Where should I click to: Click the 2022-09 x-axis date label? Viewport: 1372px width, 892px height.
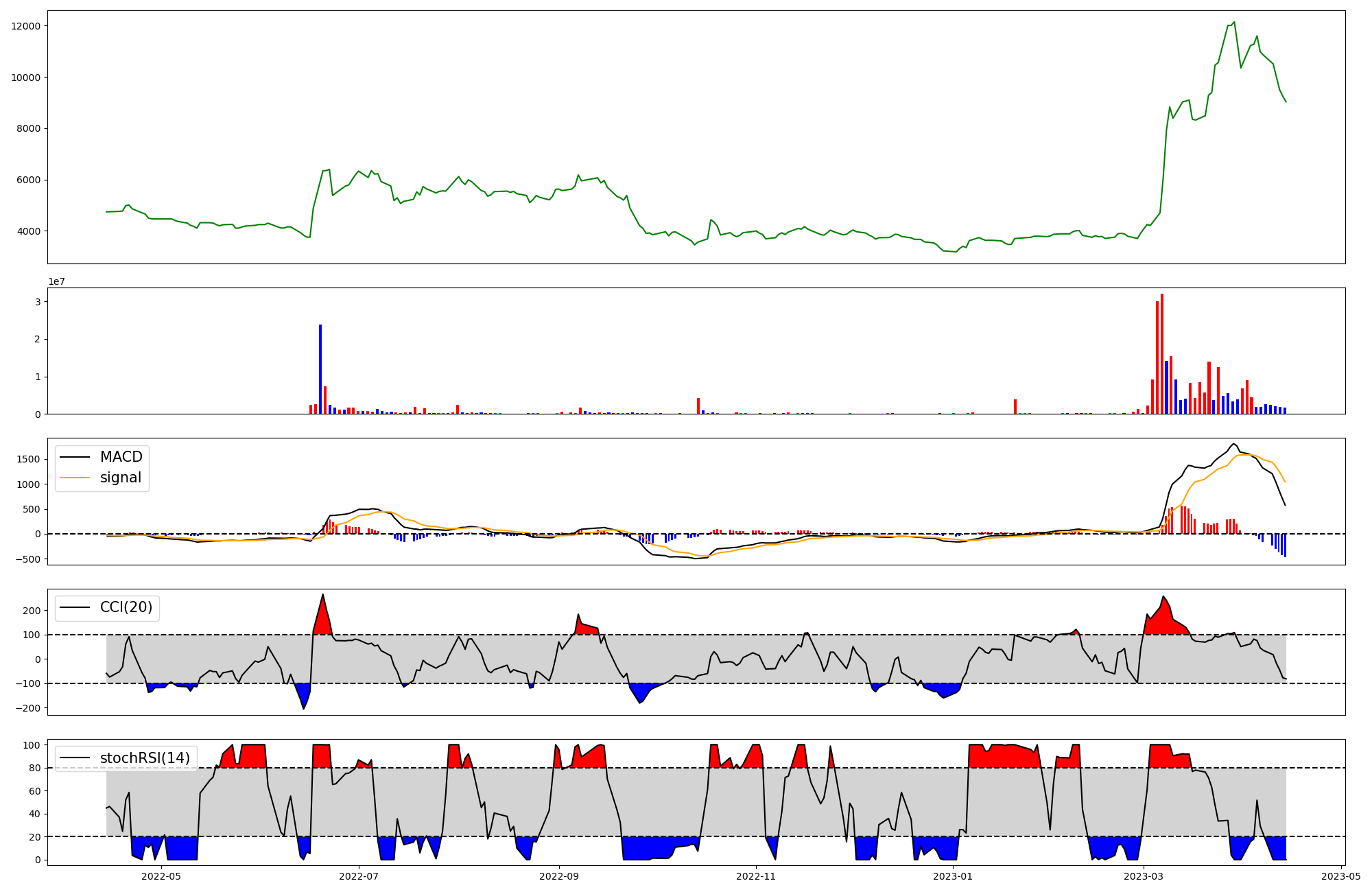point(558,876)
